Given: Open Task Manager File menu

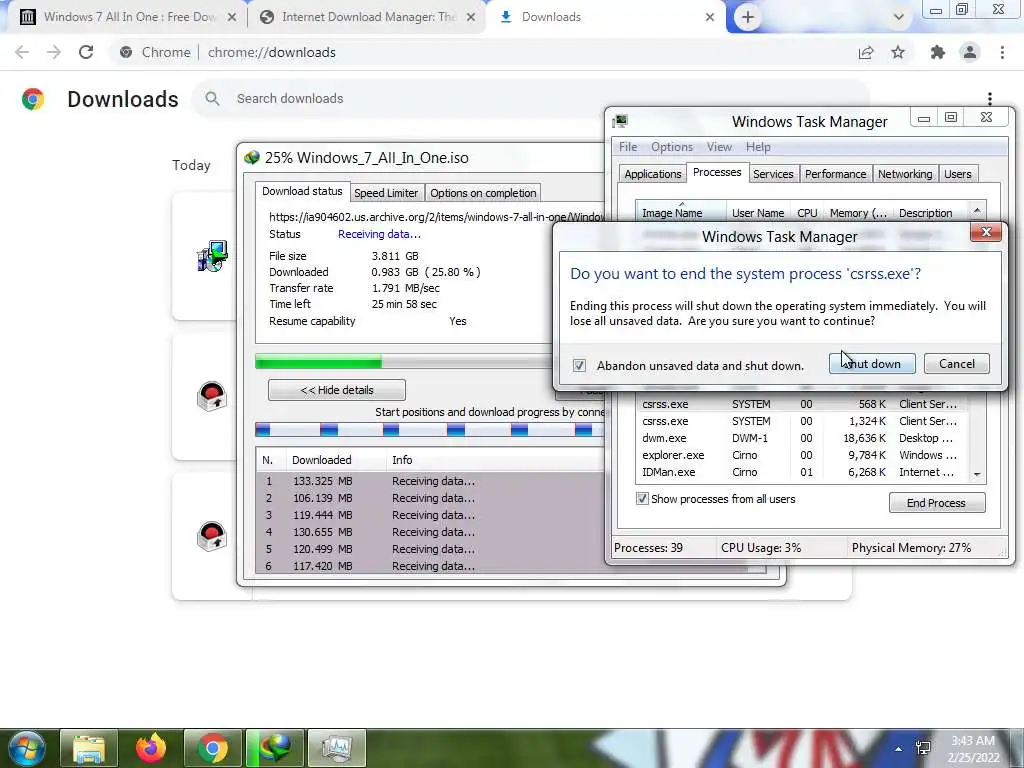Looking at the screenshot, I should tap(628, 147).
